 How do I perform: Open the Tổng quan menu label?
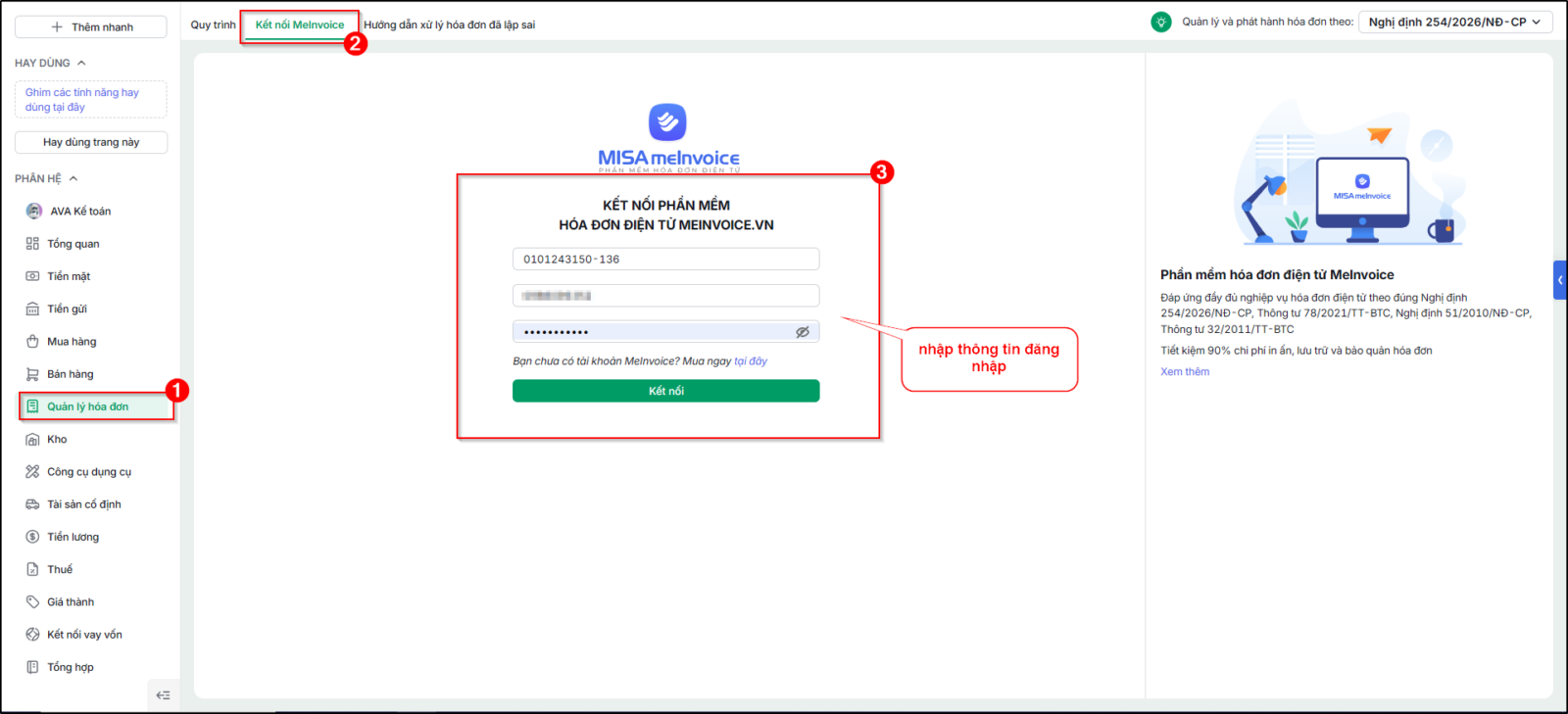73,244
